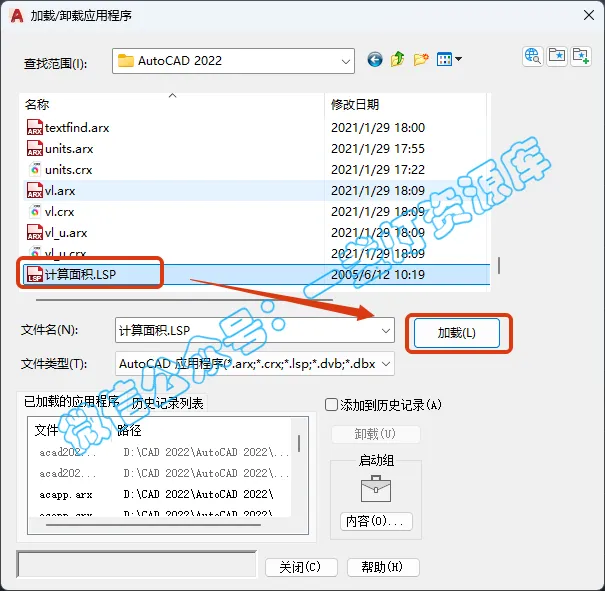Click the vl.crx file icon
The image size is (605, 591).
point(35,211)
